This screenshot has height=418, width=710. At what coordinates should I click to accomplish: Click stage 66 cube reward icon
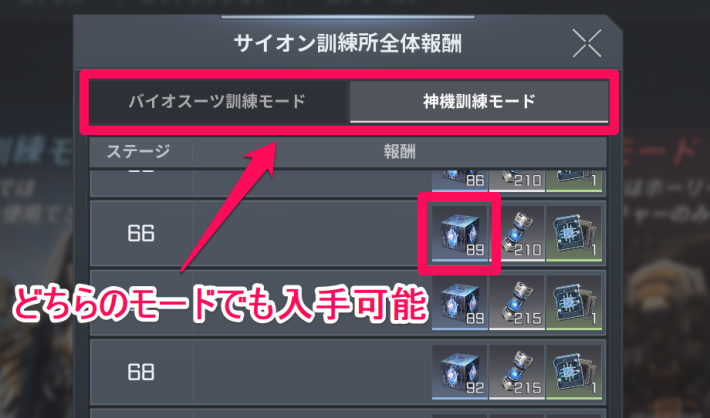(x=460, y=234)
